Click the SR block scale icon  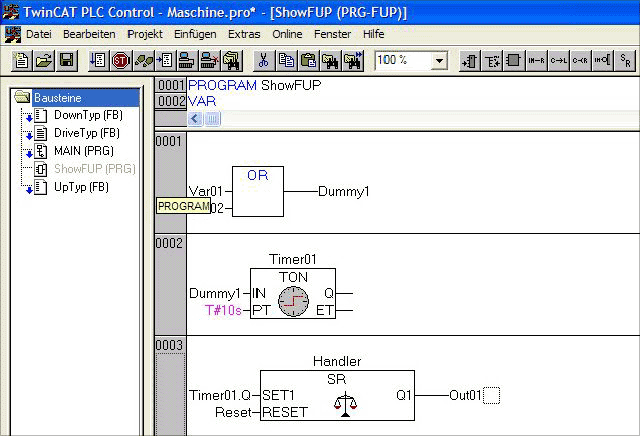click(x=345, y=404)
